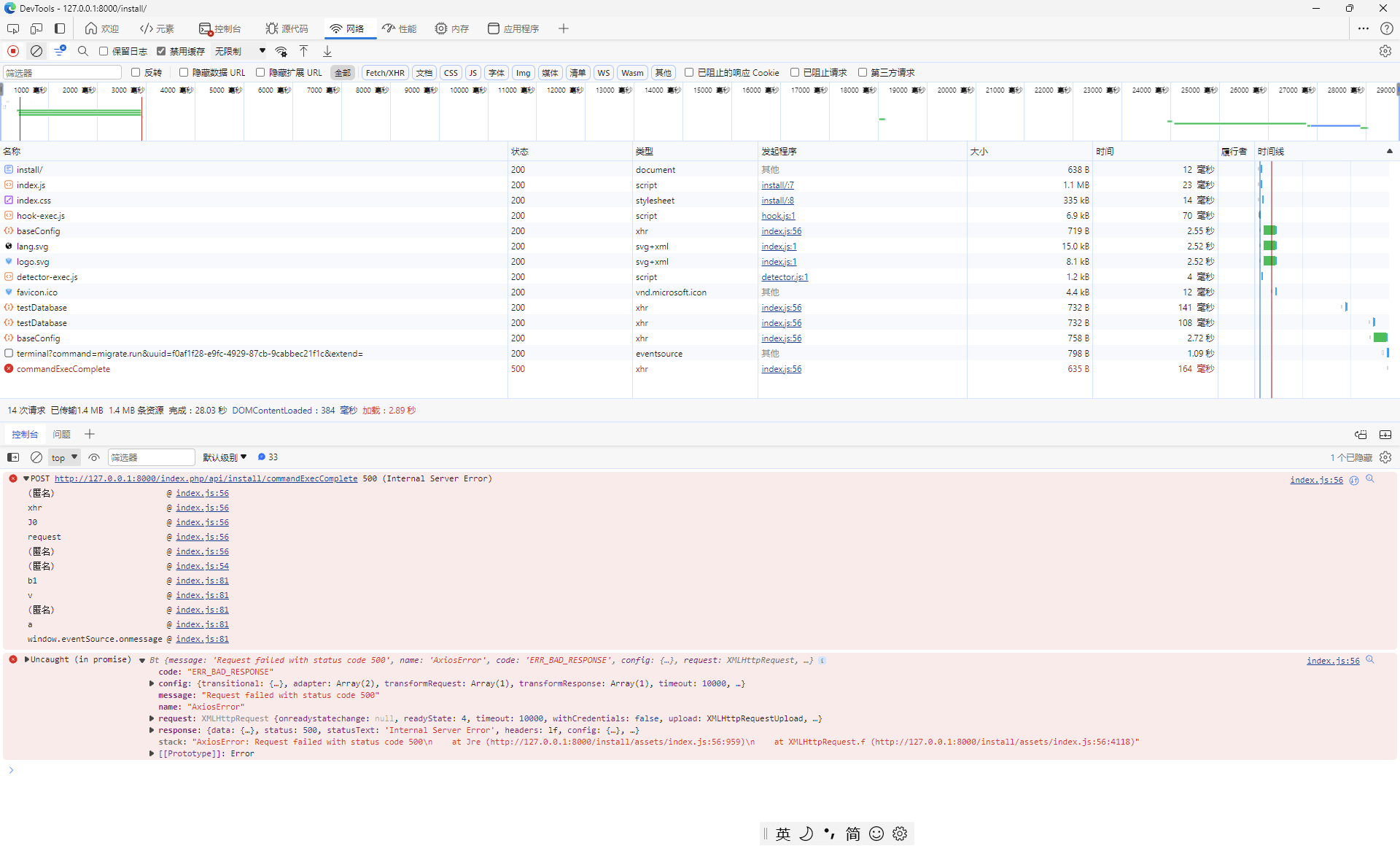
Task: Filter requests by CSS type
Action: click(x=451, y=72)
